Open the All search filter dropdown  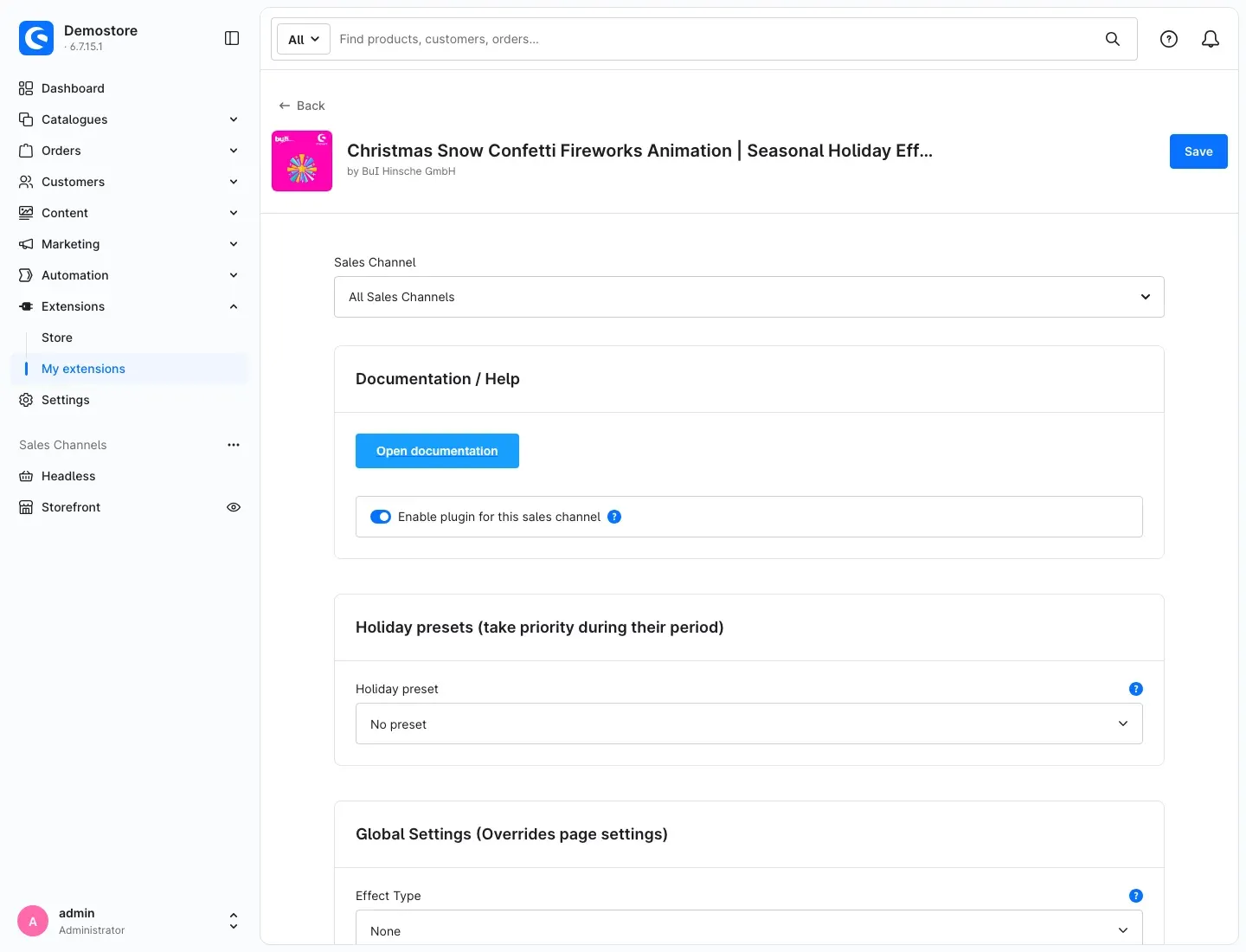[304, 39]
